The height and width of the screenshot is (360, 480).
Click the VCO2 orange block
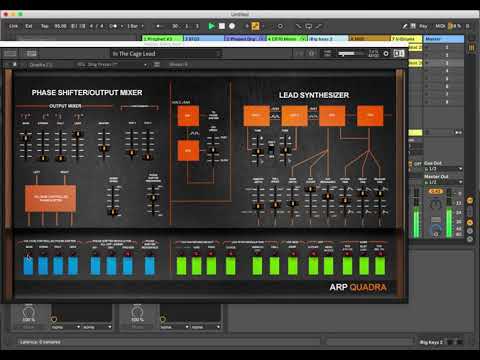tap(295, 116)
